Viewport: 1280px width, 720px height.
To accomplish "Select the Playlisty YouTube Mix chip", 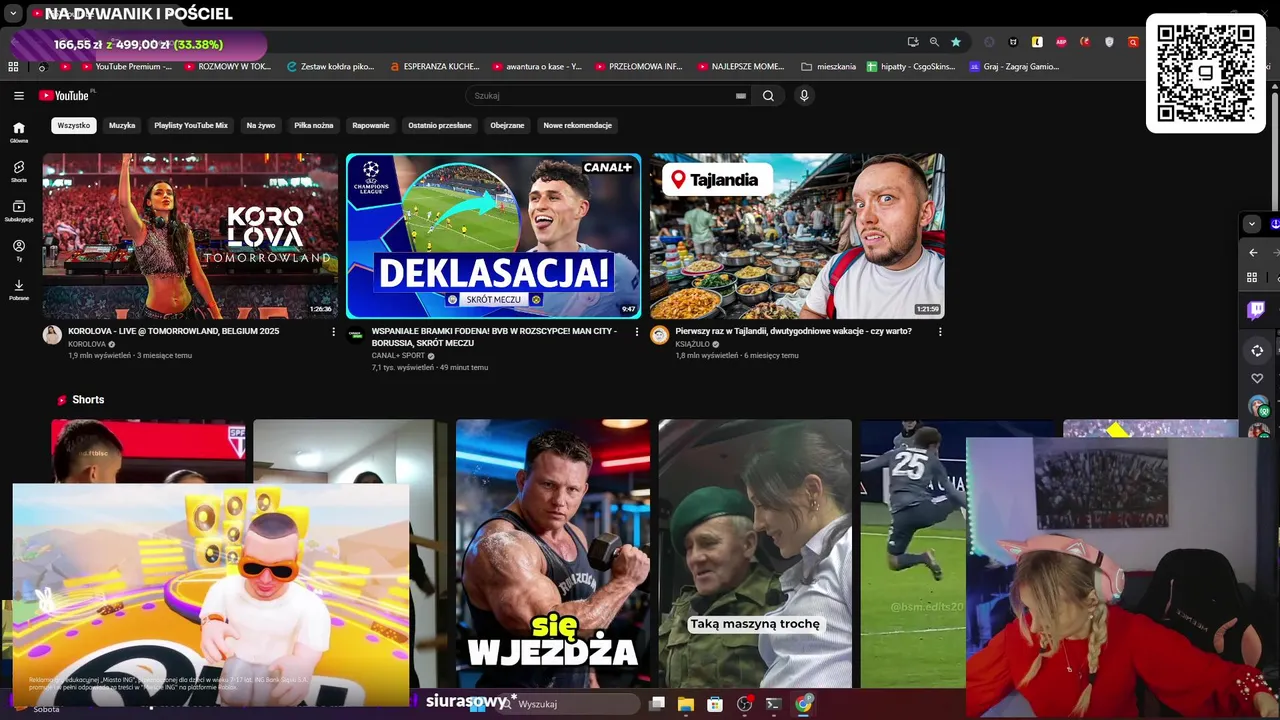I will point(191,126).
